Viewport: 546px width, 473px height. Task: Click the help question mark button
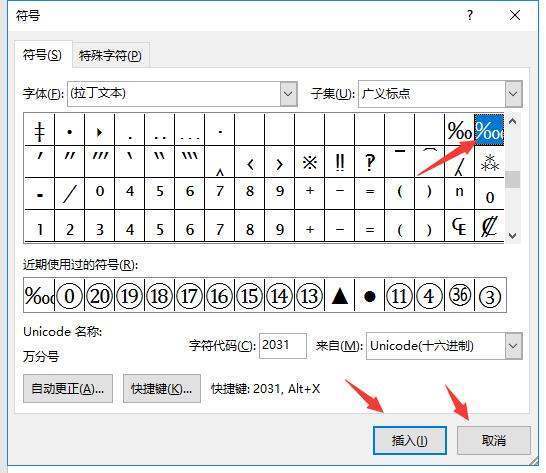click(x=470, y=15)
